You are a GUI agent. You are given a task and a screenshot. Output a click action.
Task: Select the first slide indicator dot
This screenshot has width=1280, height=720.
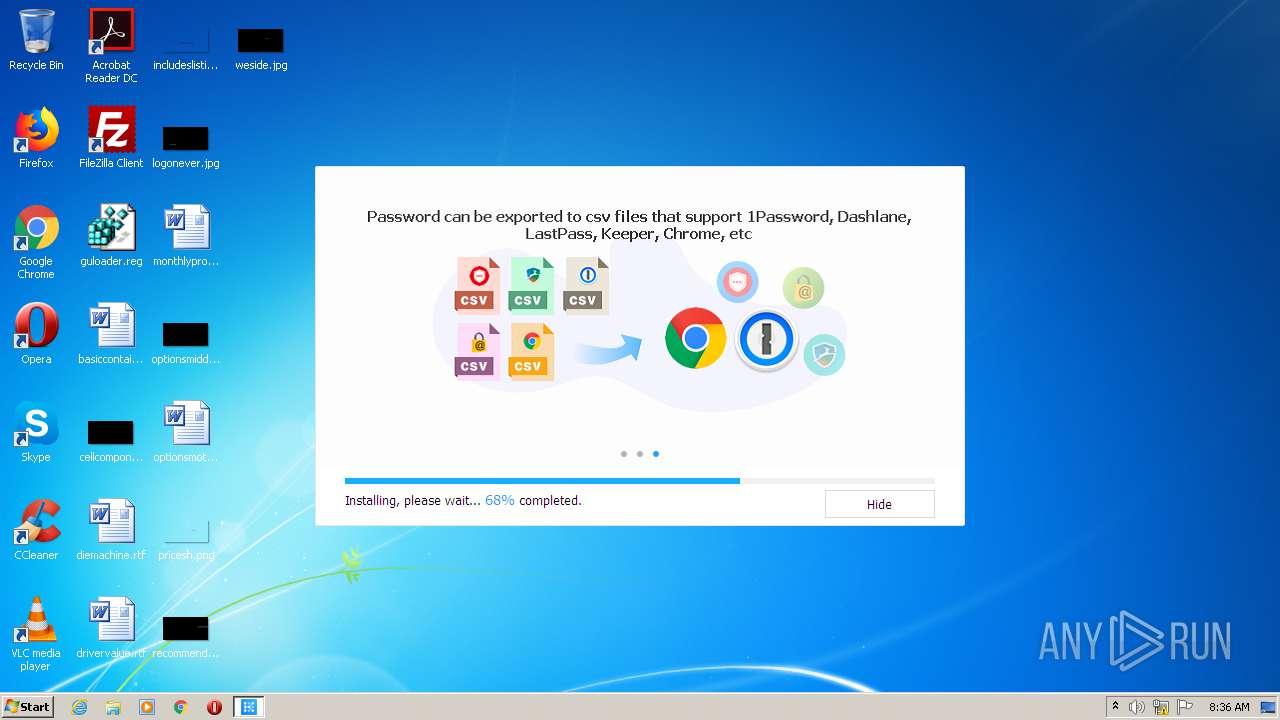(x=624, y=454)
